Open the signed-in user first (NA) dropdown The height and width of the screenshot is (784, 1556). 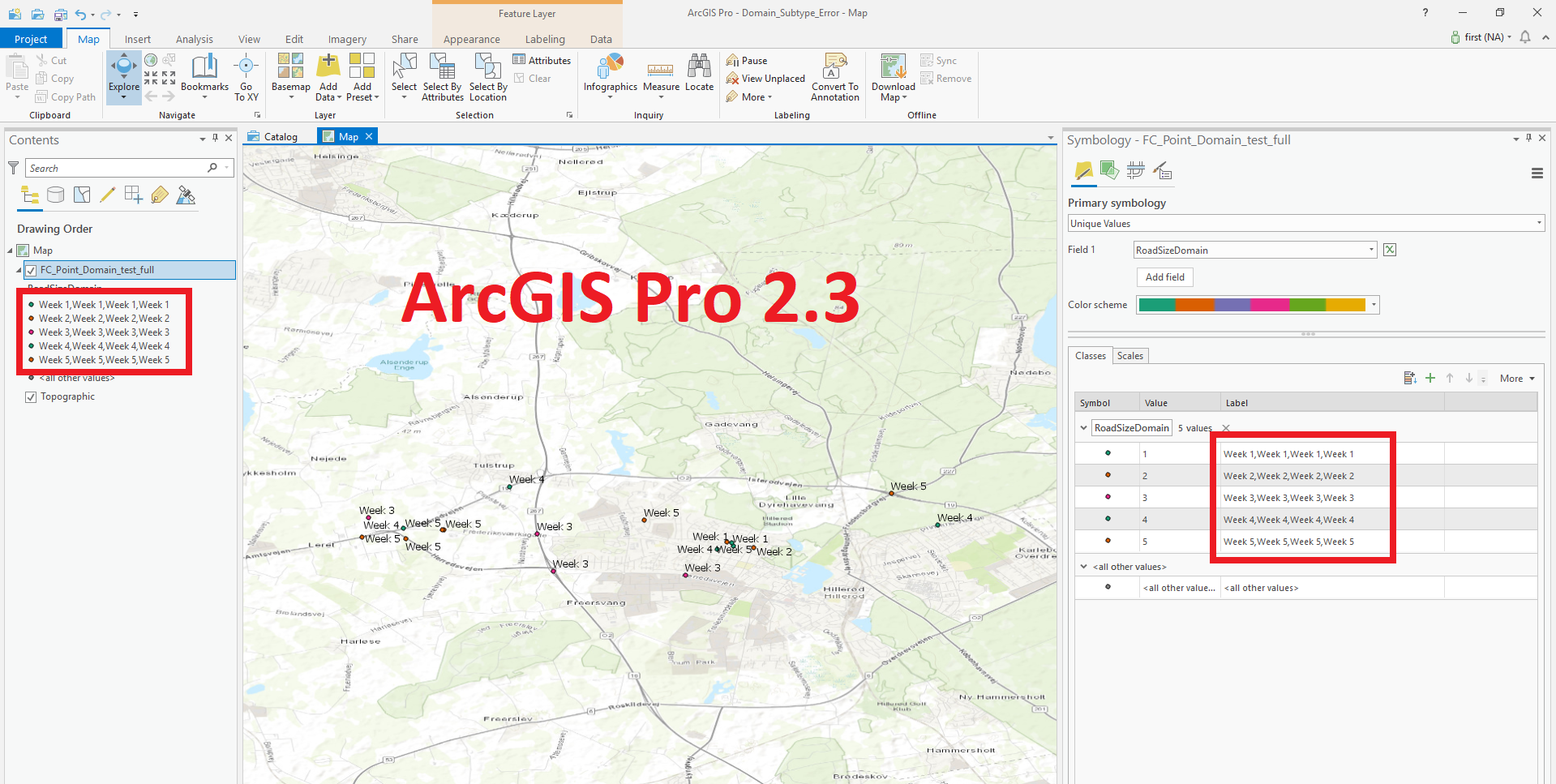(1482, 37)
